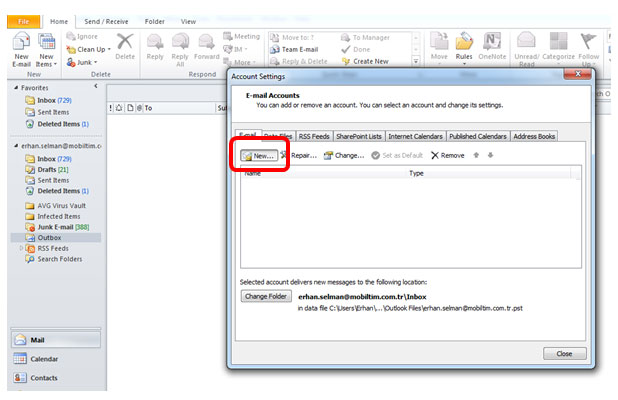Open the AVG Virus Vault folder

coord(56,205)
